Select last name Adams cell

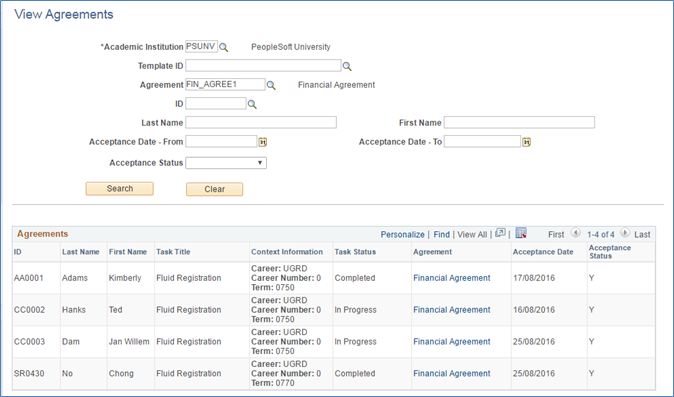point(75,278)
